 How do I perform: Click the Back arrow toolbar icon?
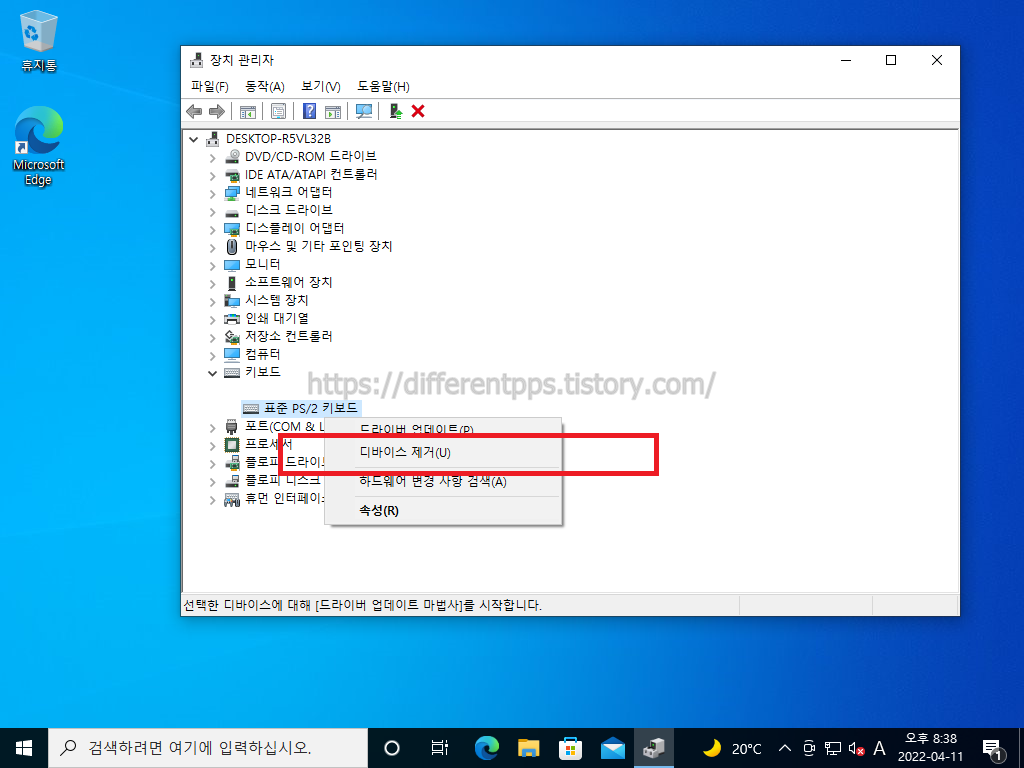(x=194, y=112)
